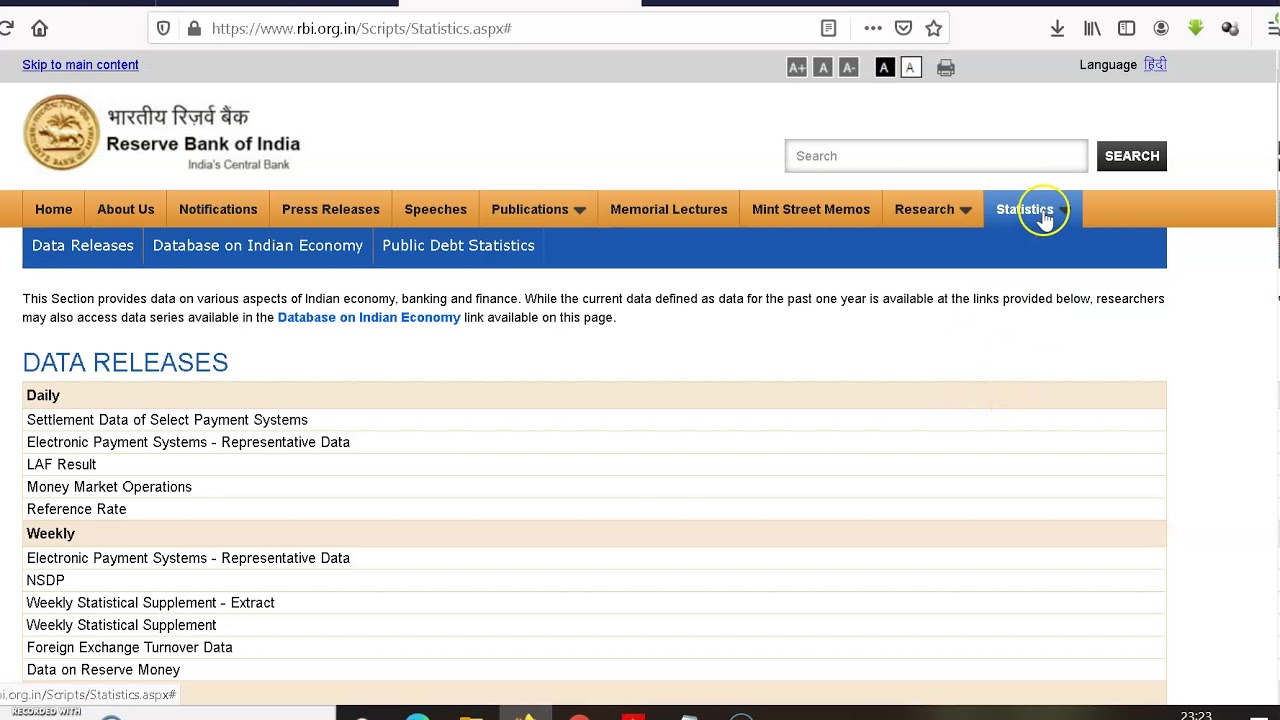Save page to Pocket icon
This screenshot has height=720, width=1280.
tap(903, 28)
